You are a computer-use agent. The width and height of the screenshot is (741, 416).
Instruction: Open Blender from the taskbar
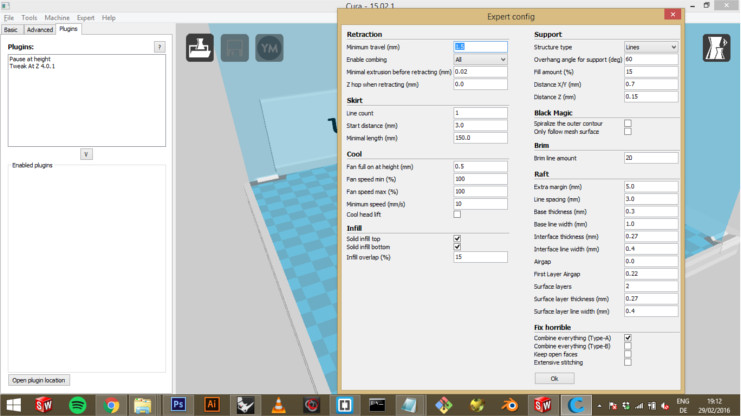point(509,405)
